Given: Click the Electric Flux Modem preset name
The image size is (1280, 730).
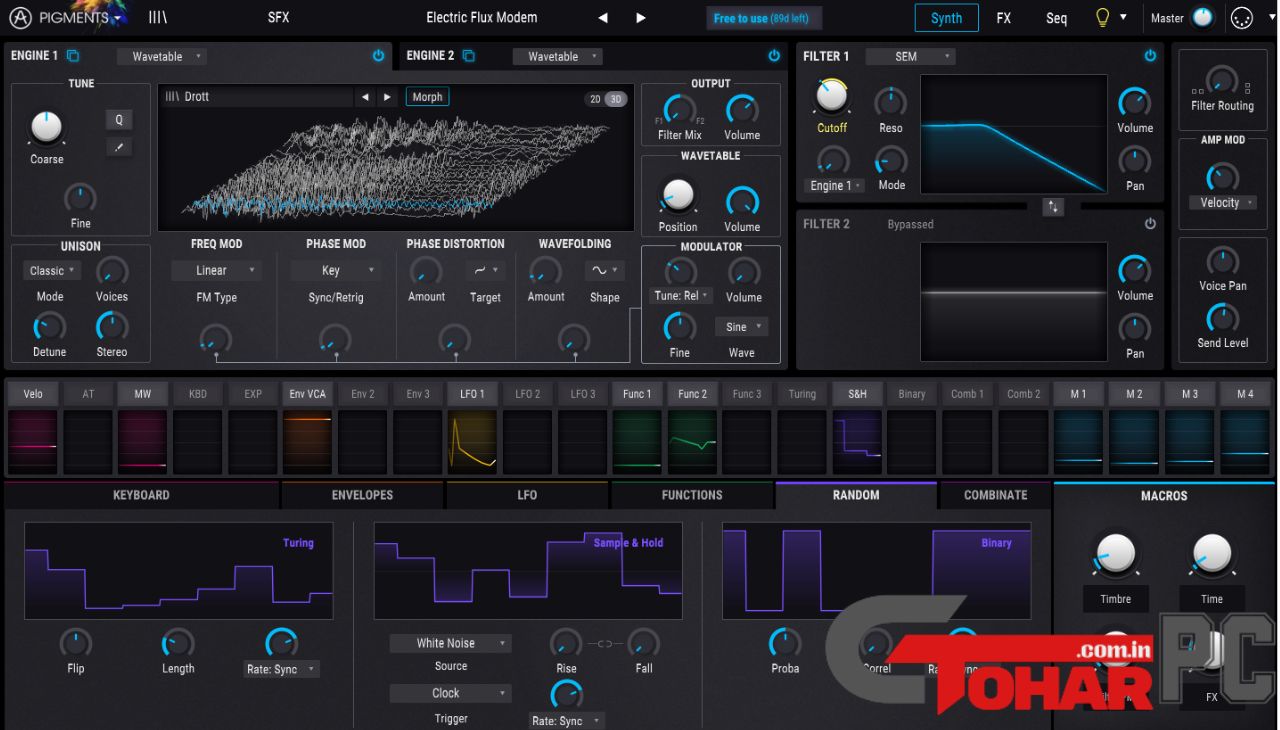Looking at the screenshot, I should click(481, 18).
